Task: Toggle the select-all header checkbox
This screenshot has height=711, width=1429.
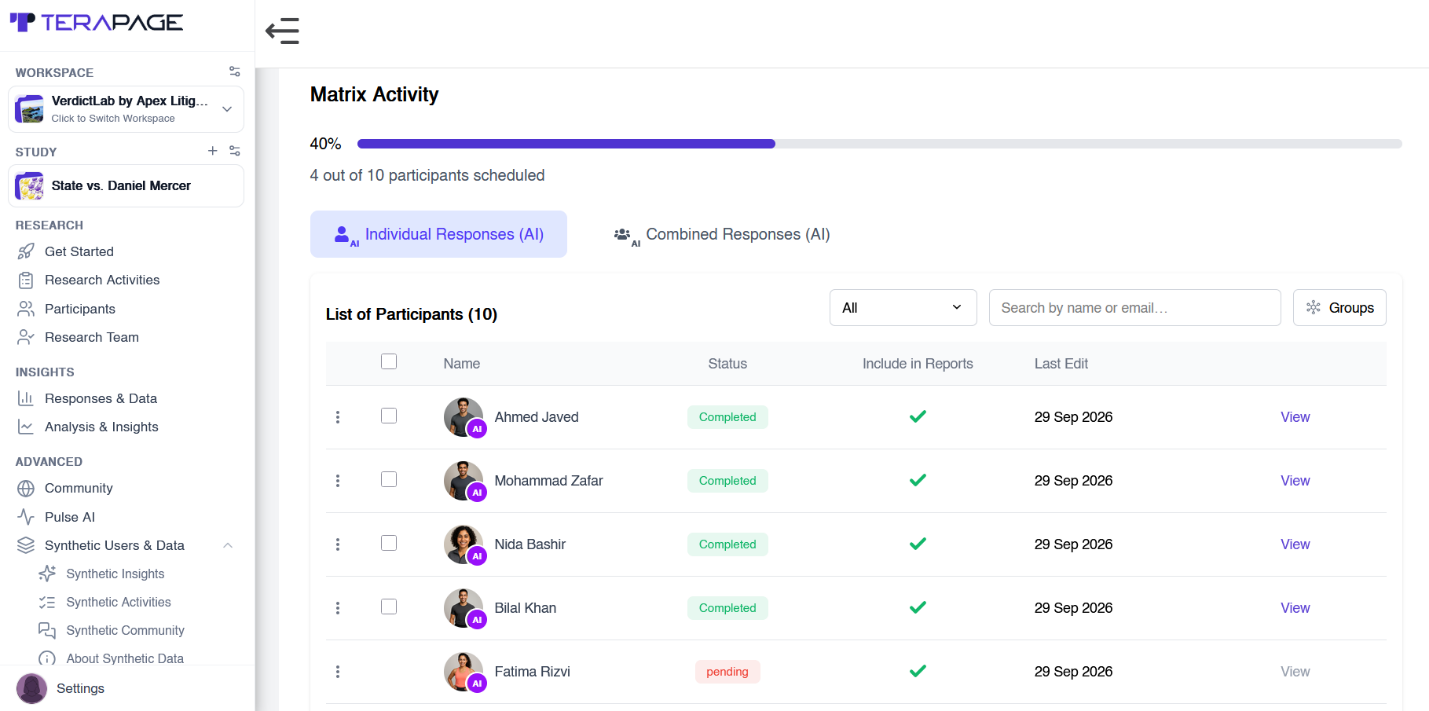Action: [x=389, y=362]
